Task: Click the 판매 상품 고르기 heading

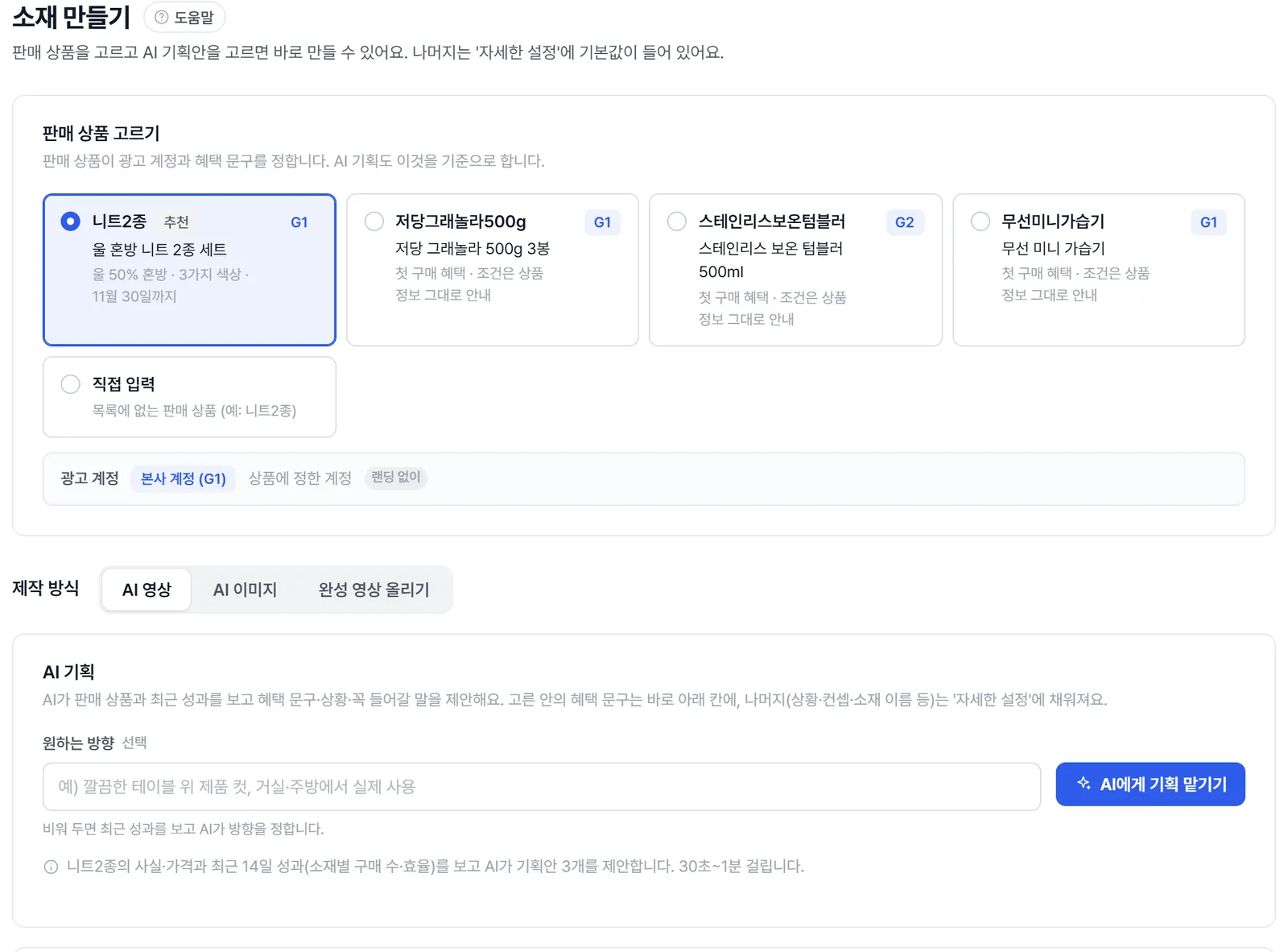Action: click(101, 133)
